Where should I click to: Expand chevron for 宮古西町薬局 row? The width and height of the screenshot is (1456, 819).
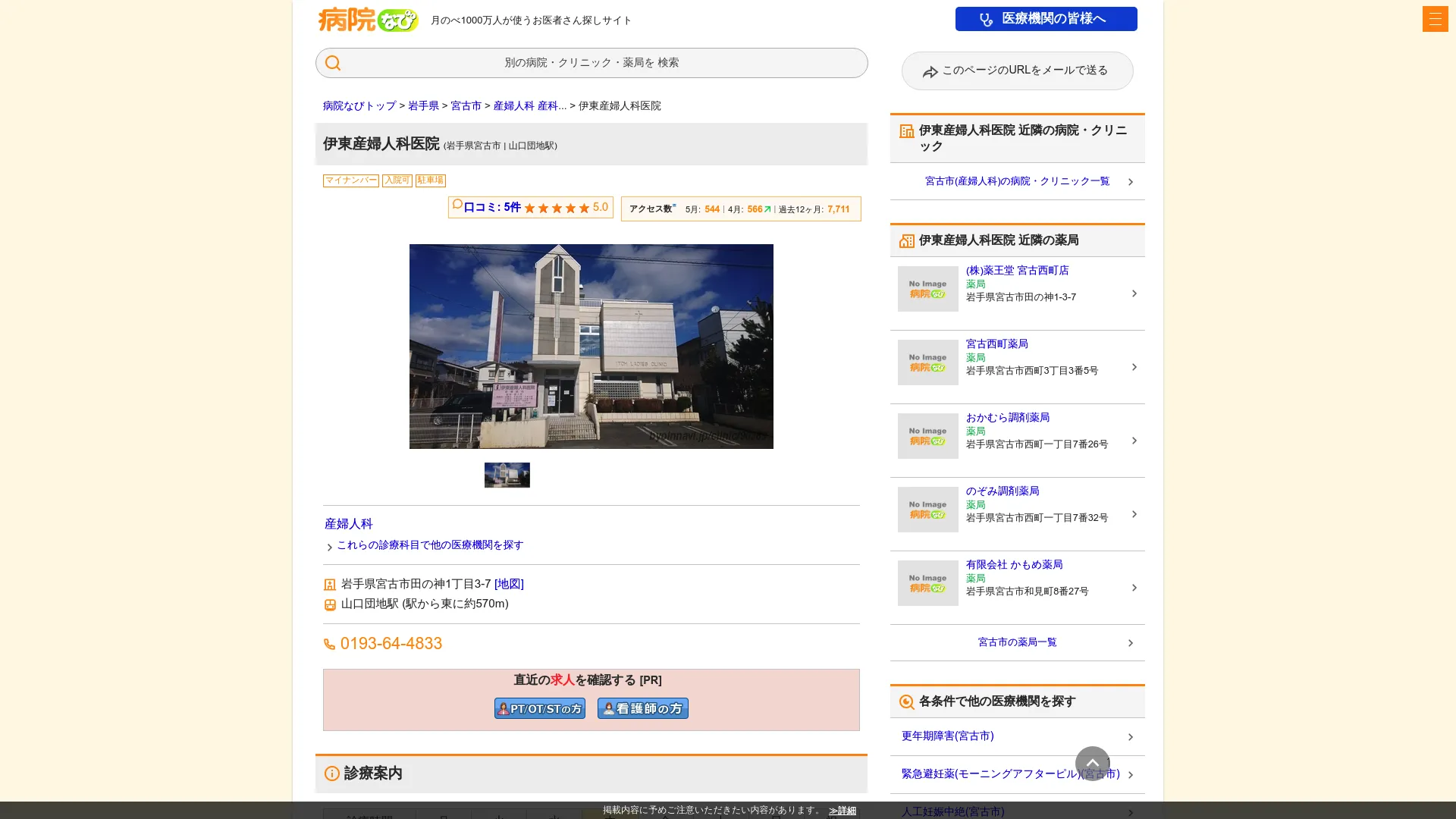pos(1134,367)
